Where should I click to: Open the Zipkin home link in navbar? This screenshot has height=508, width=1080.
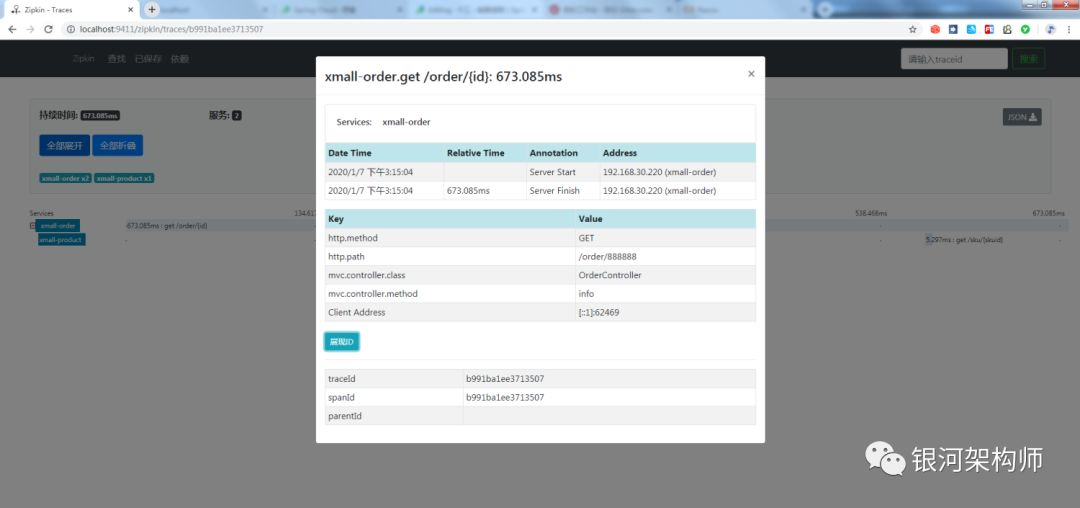[x=84, y=59]
